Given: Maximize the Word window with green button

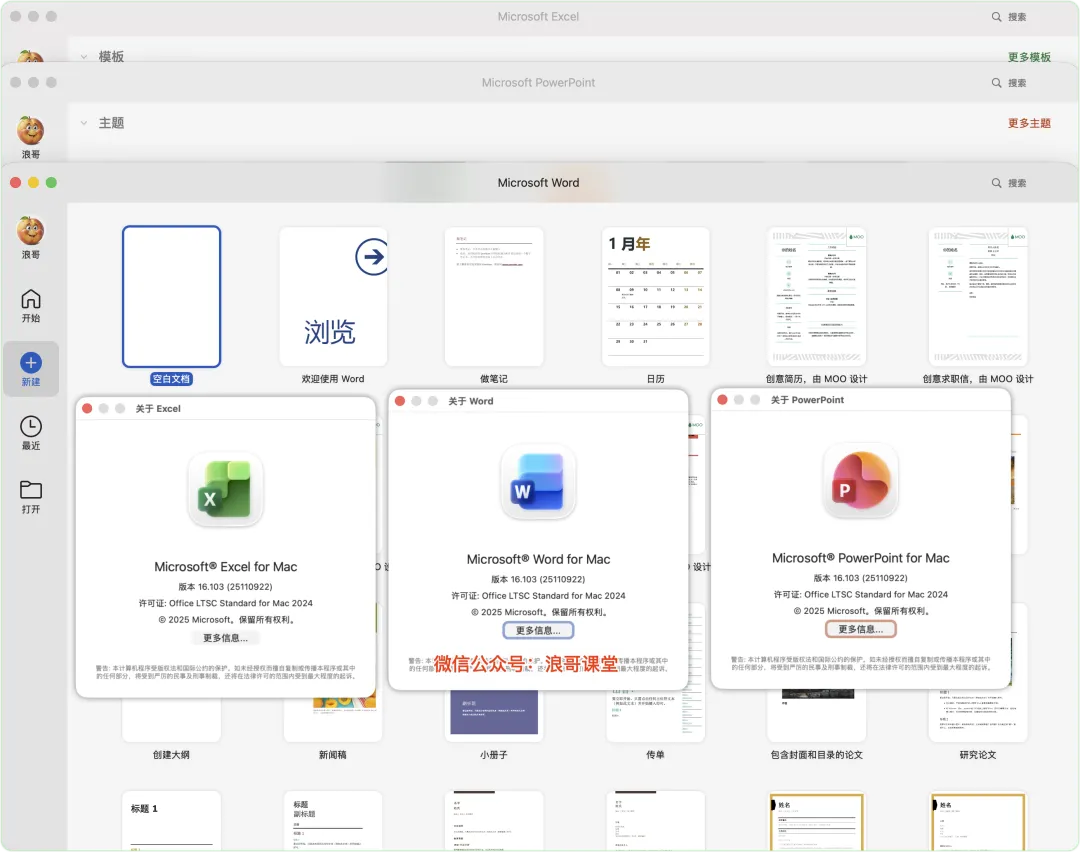Looking at the screenshot, I should pyautogui.click(x=51, y=183).
